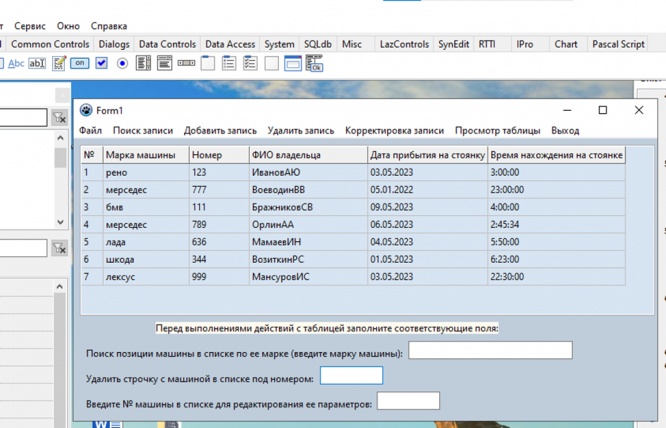Pick the TActionList component icon
The width and height of the screenshot is (666, 428).
point(314,64)
